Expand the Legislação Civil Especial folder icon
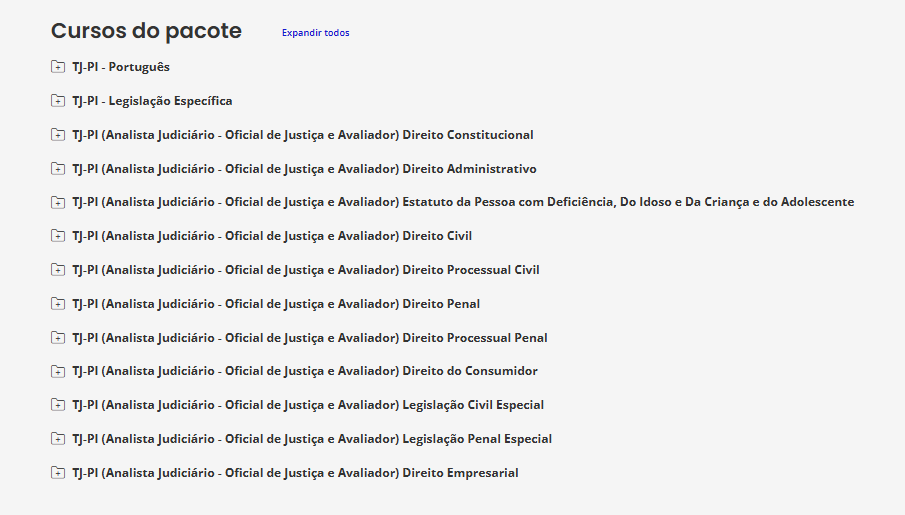 58,405
